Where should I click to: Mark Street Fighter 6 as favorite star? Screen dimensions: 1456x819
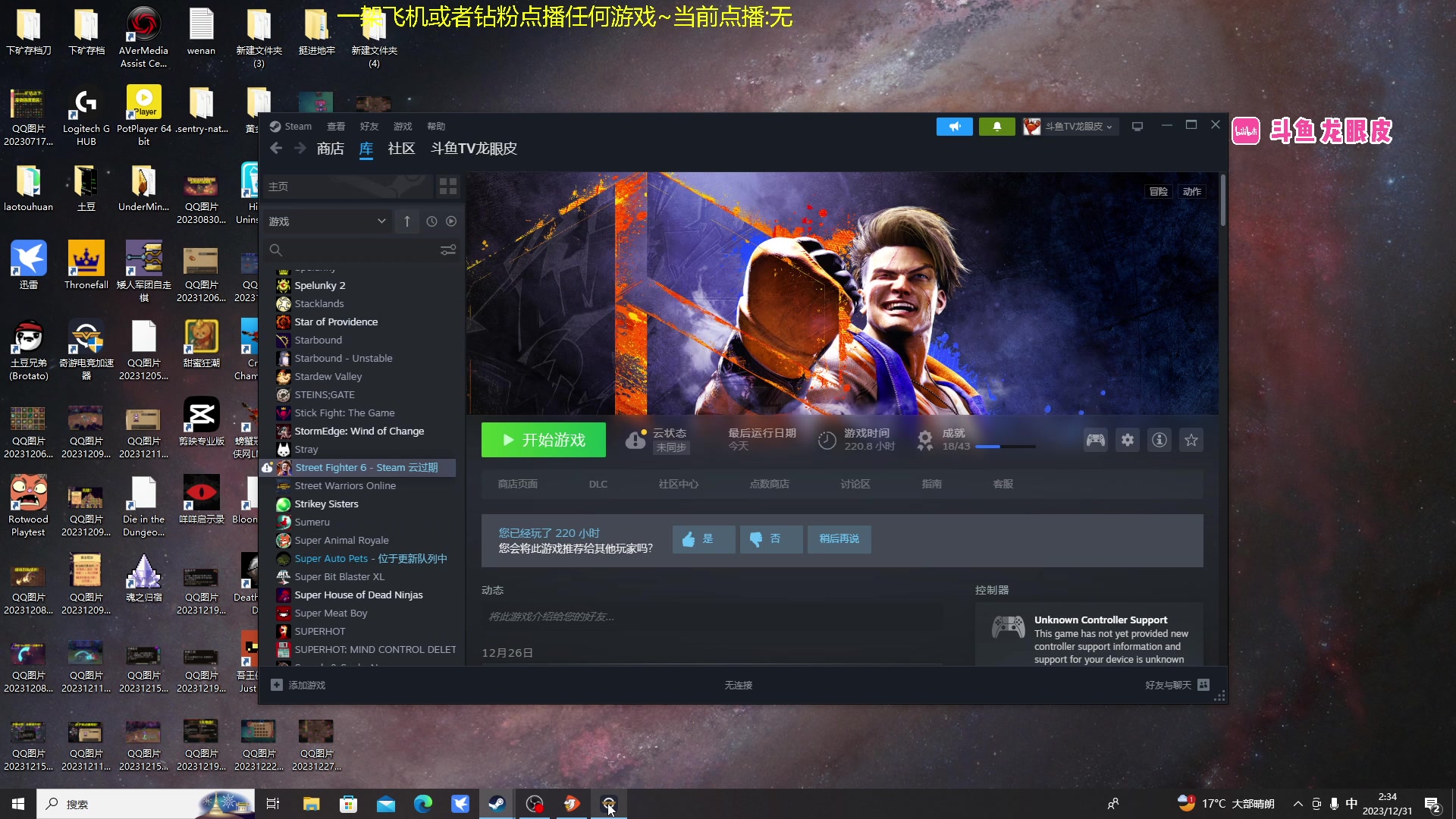(x=1191, y=440)
